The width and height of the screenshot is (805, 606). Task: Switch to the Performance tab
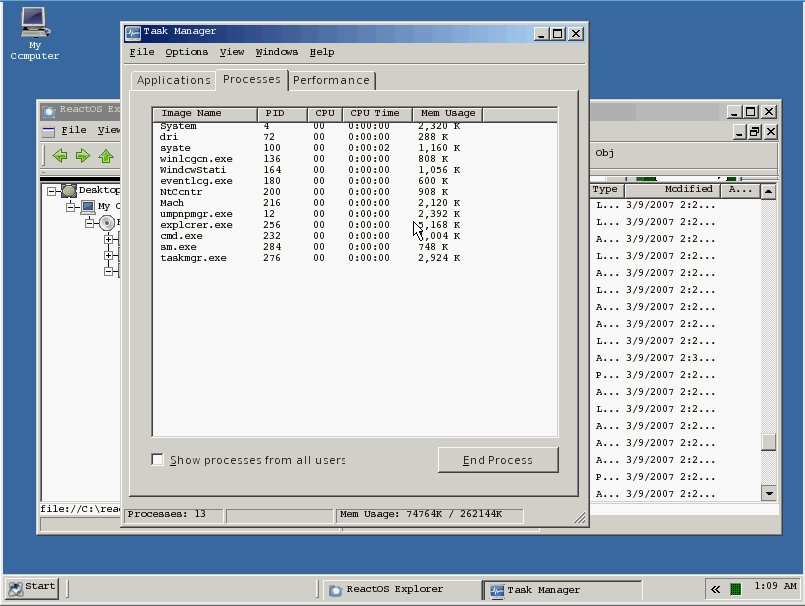(331, 80)
